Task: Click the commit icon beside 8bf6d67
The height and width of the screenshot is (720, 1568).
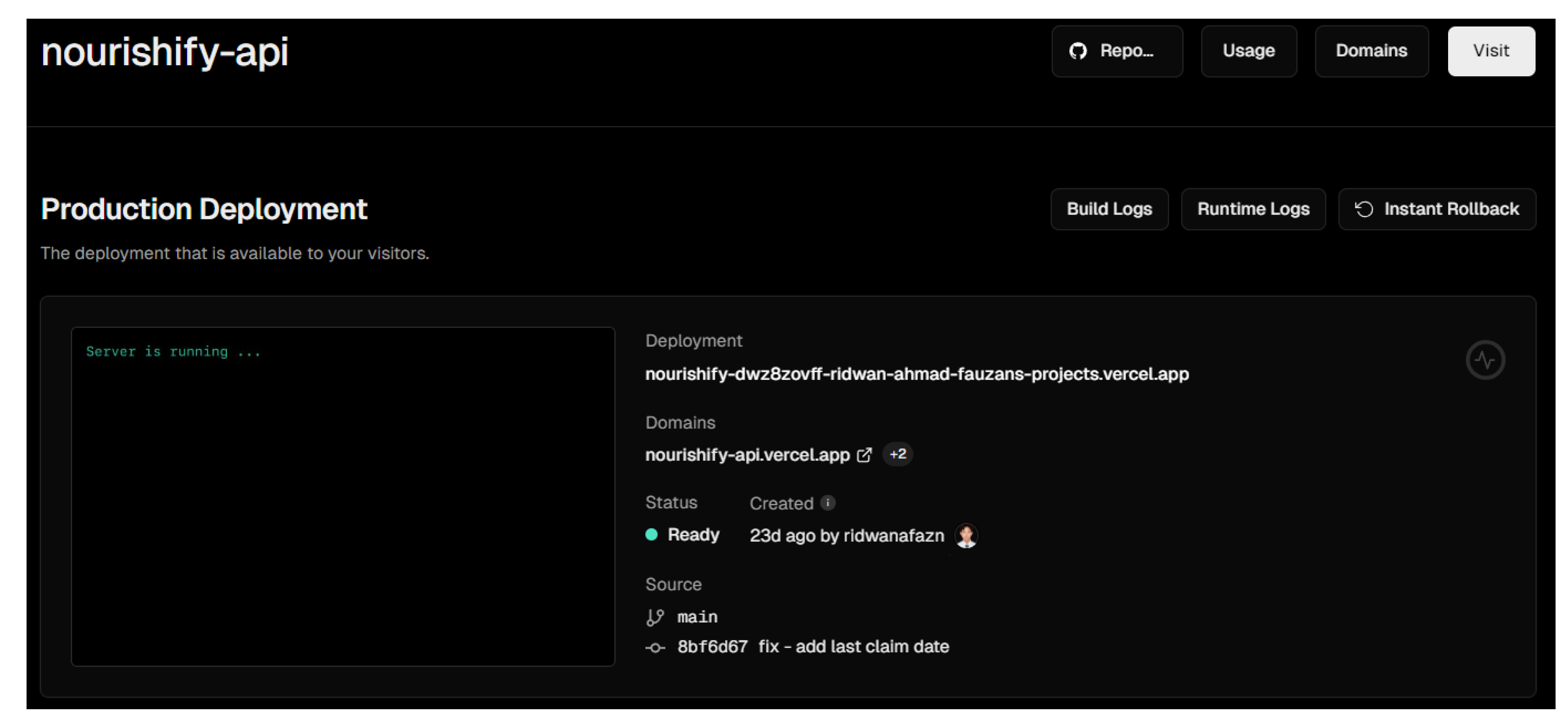Action: pyautogui.click(x=655, y=647)
